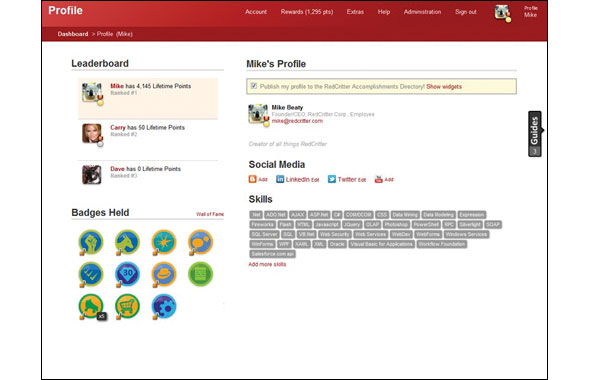Open the orange starburst badge
The image size is (590, 380).
[164, 242]
